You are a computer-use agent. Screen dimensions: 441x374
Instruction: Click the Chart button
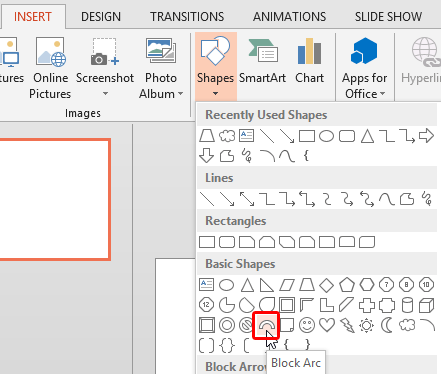(x=310, y=61)
